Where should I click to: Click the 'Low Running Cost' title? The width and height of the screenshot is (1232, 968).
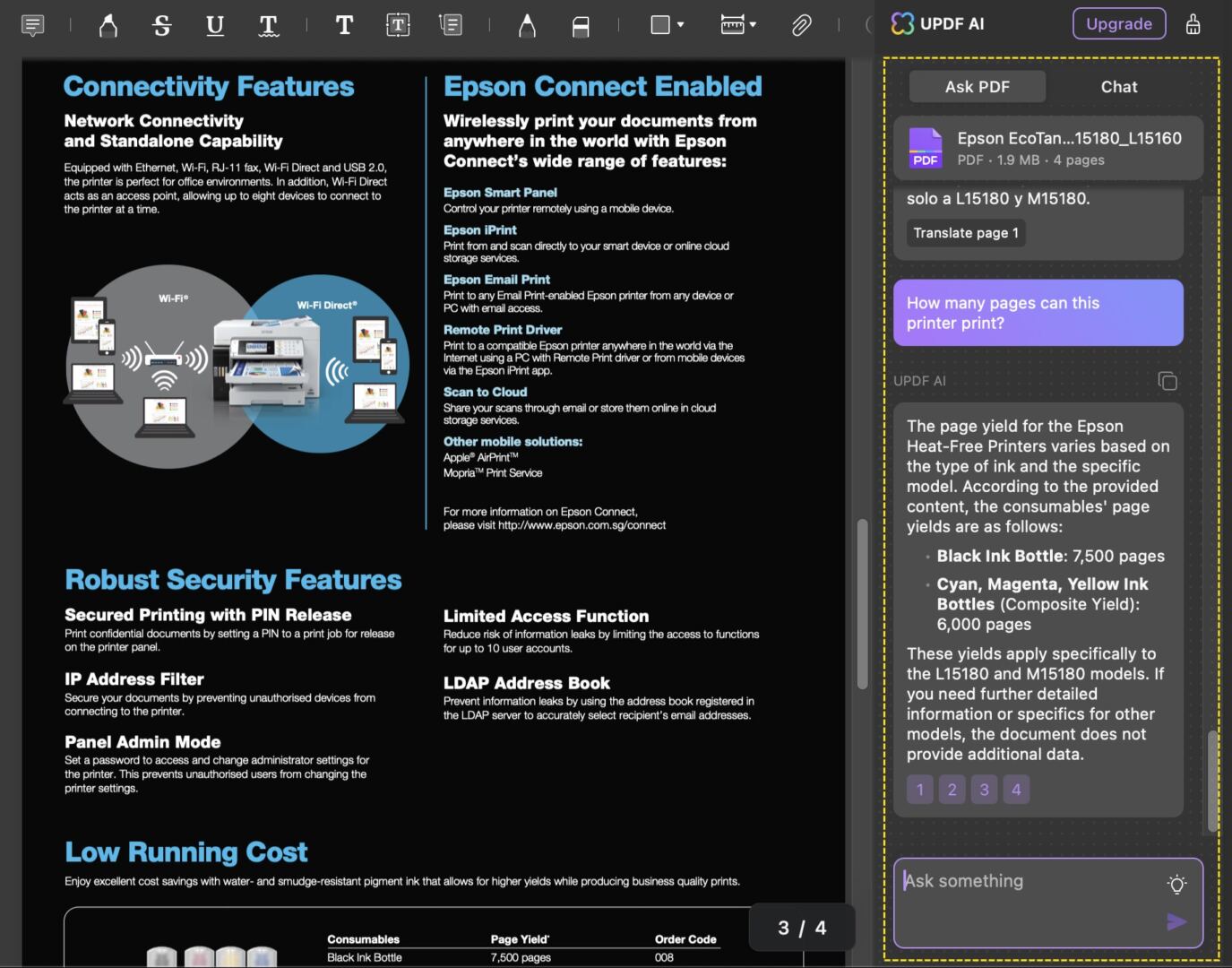click(x=185, y=851)
